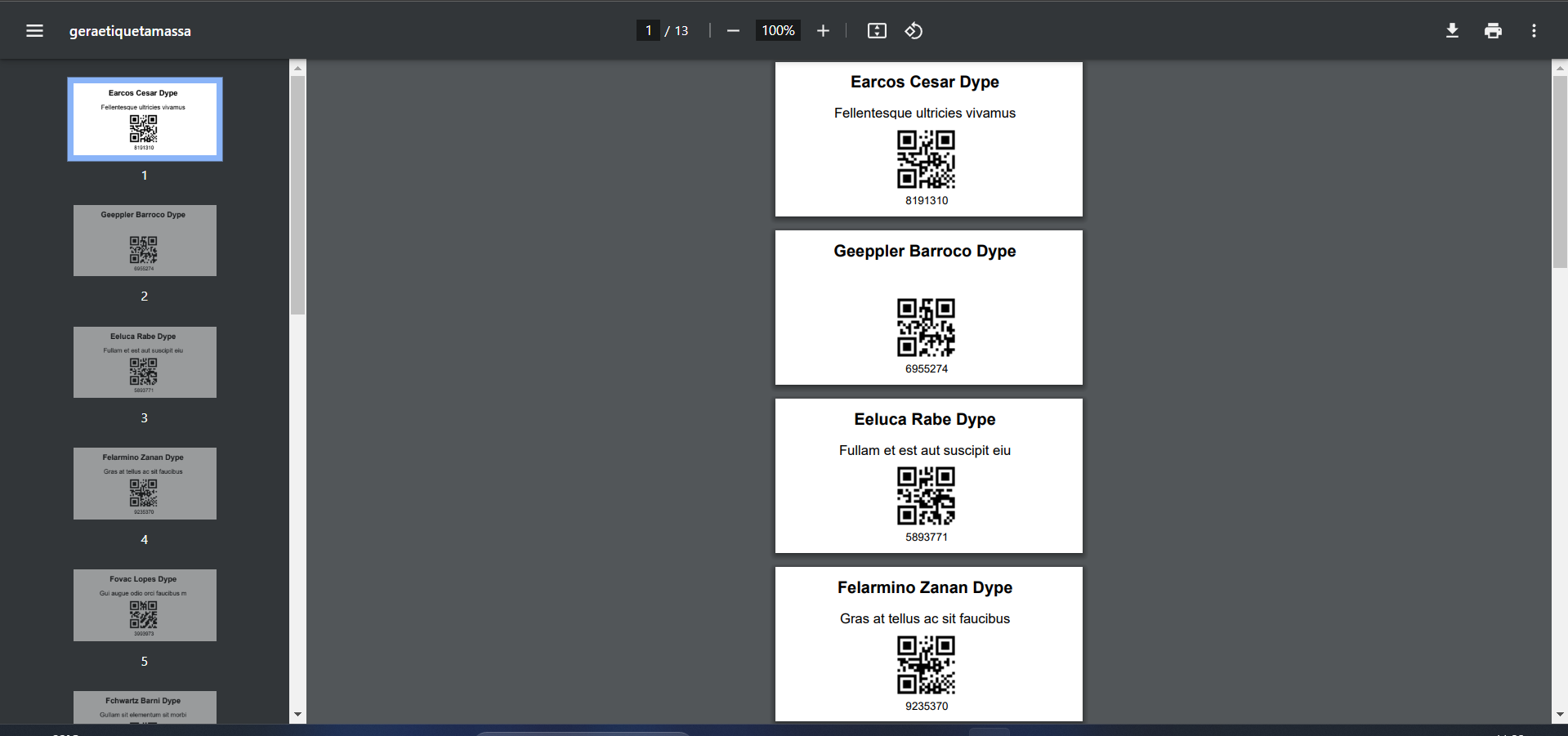Click the number 5893771
The image size is (1568, 736).
927,537
